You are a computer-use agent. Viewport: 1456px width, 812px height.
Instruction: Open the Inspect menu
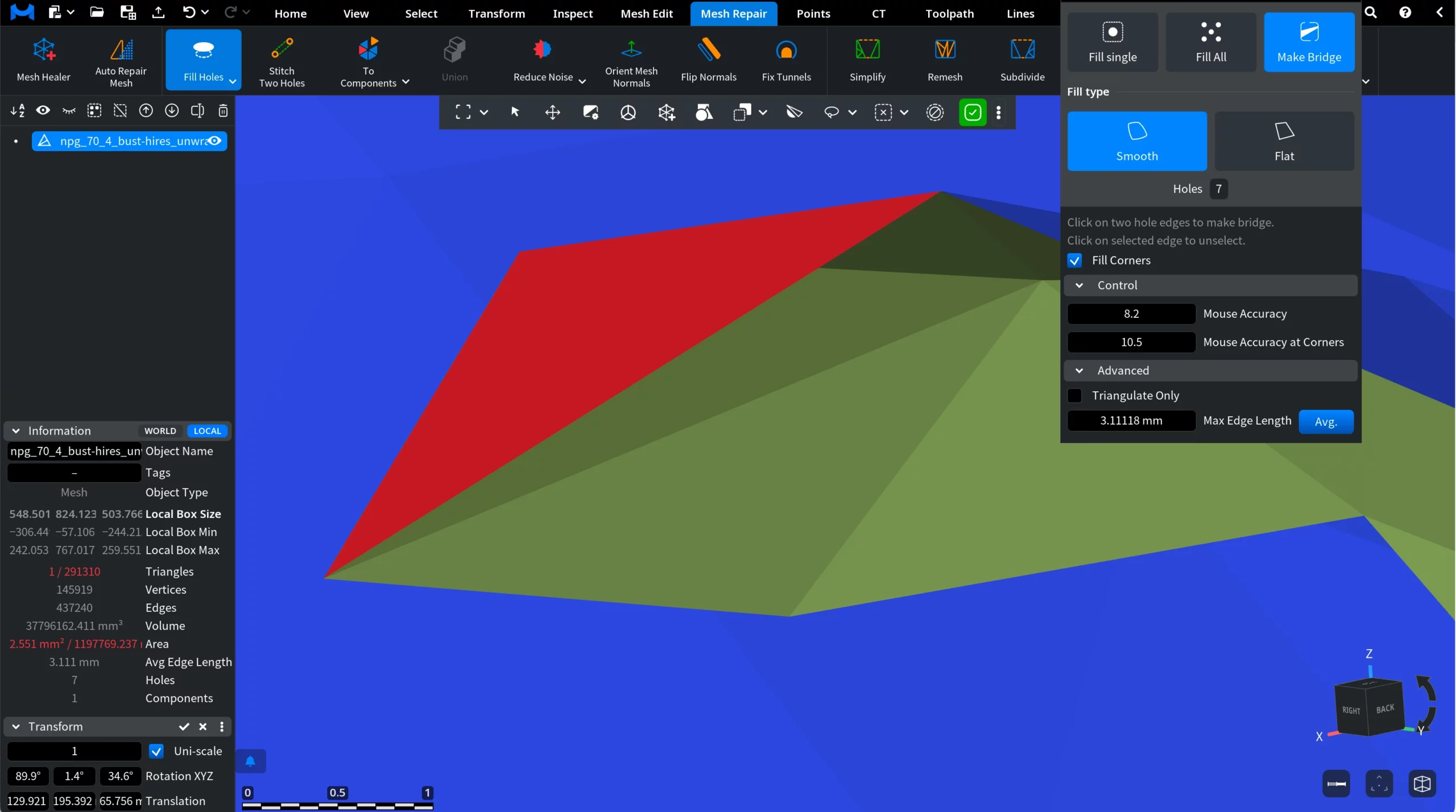coord(572,13)
